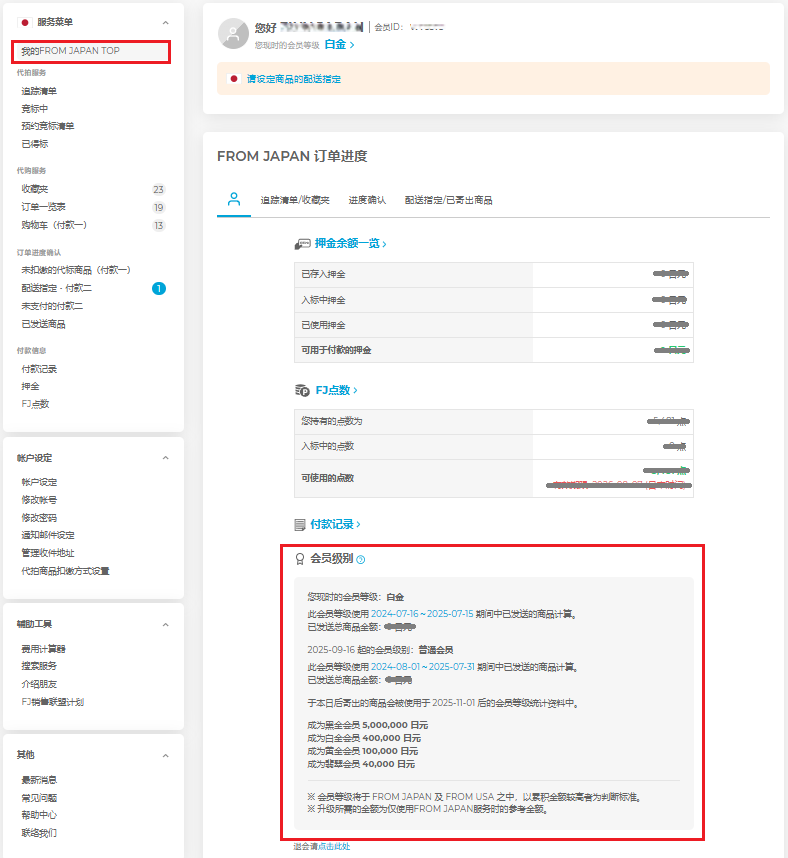Collapse the 服务菜单 section
This screenshot has height=858, width=788.
(x=165, y=22)
